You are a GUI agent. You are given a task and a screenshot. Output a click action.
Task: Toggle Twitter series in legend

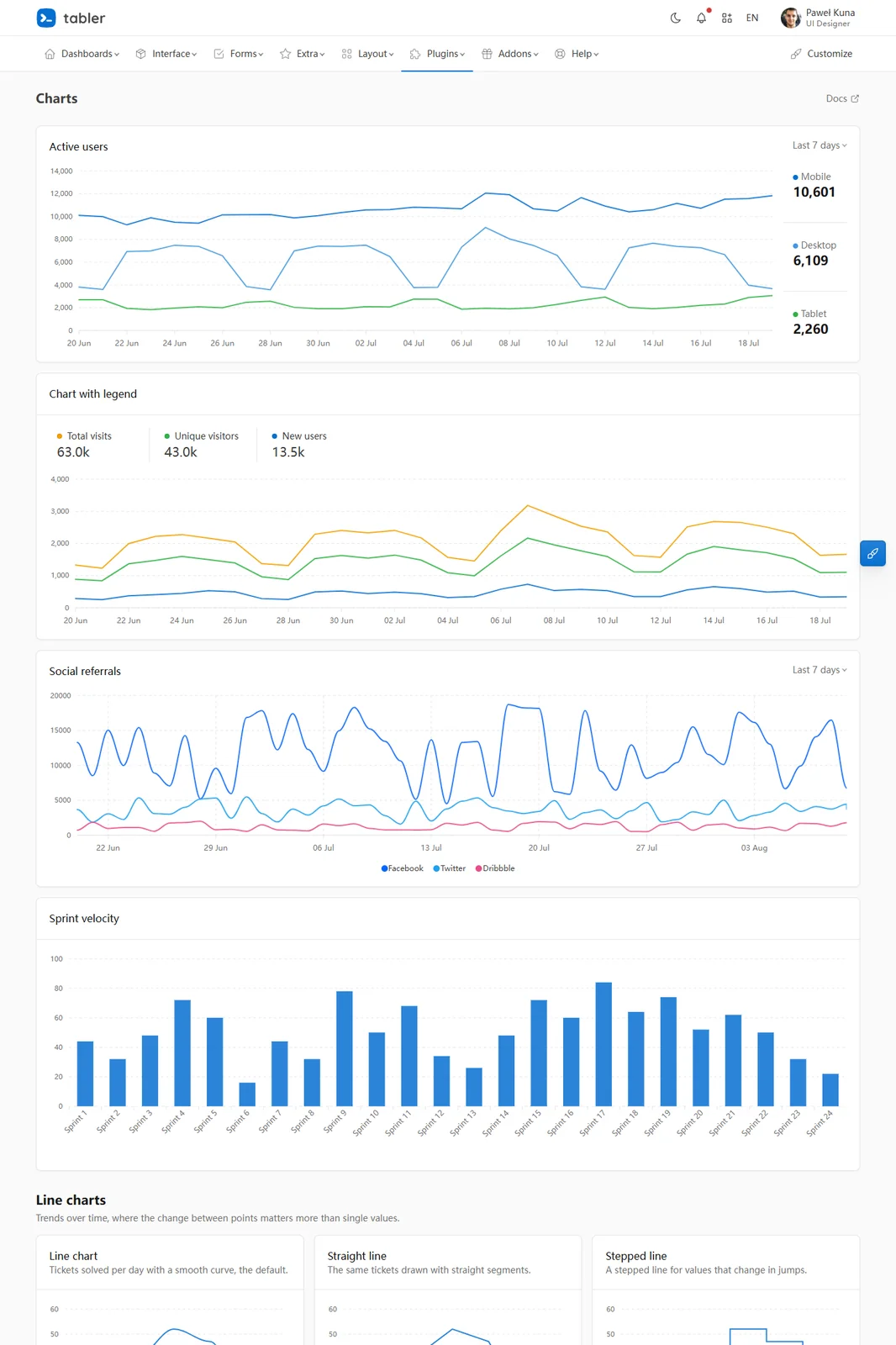(x=450, y=868)
